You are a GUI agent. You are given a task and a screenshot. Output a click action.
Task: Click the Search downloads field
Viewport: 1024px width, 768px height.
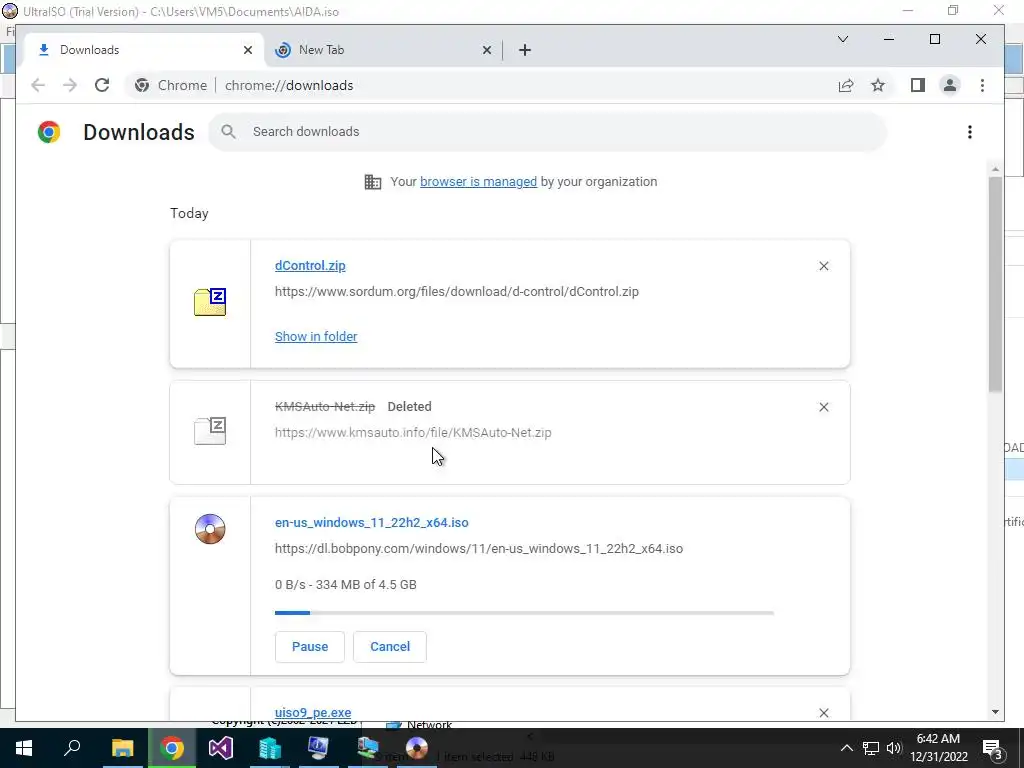pos(547,132)
